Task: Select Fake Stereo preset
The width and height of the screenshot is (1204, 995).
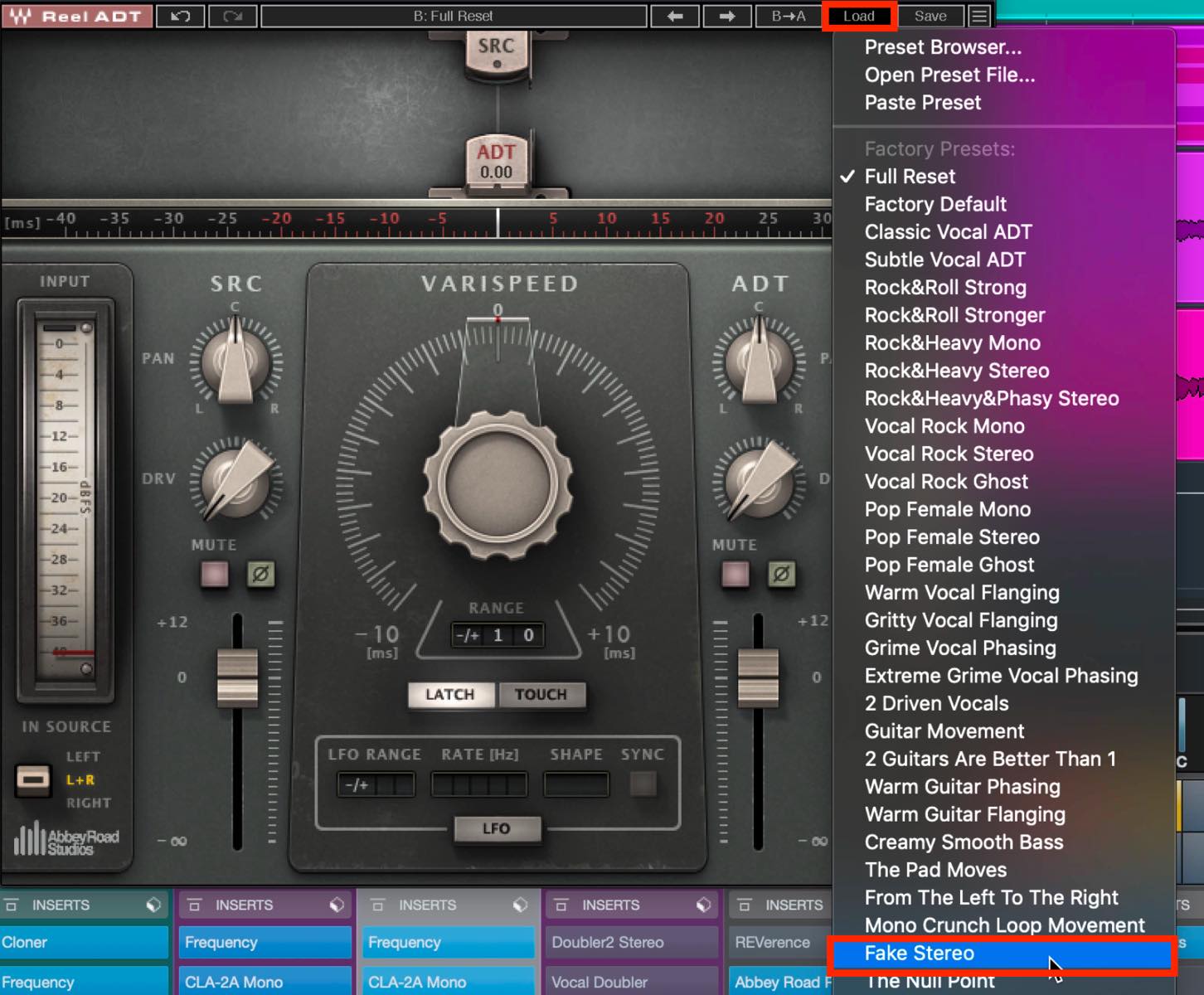Action: [1003, 954]
